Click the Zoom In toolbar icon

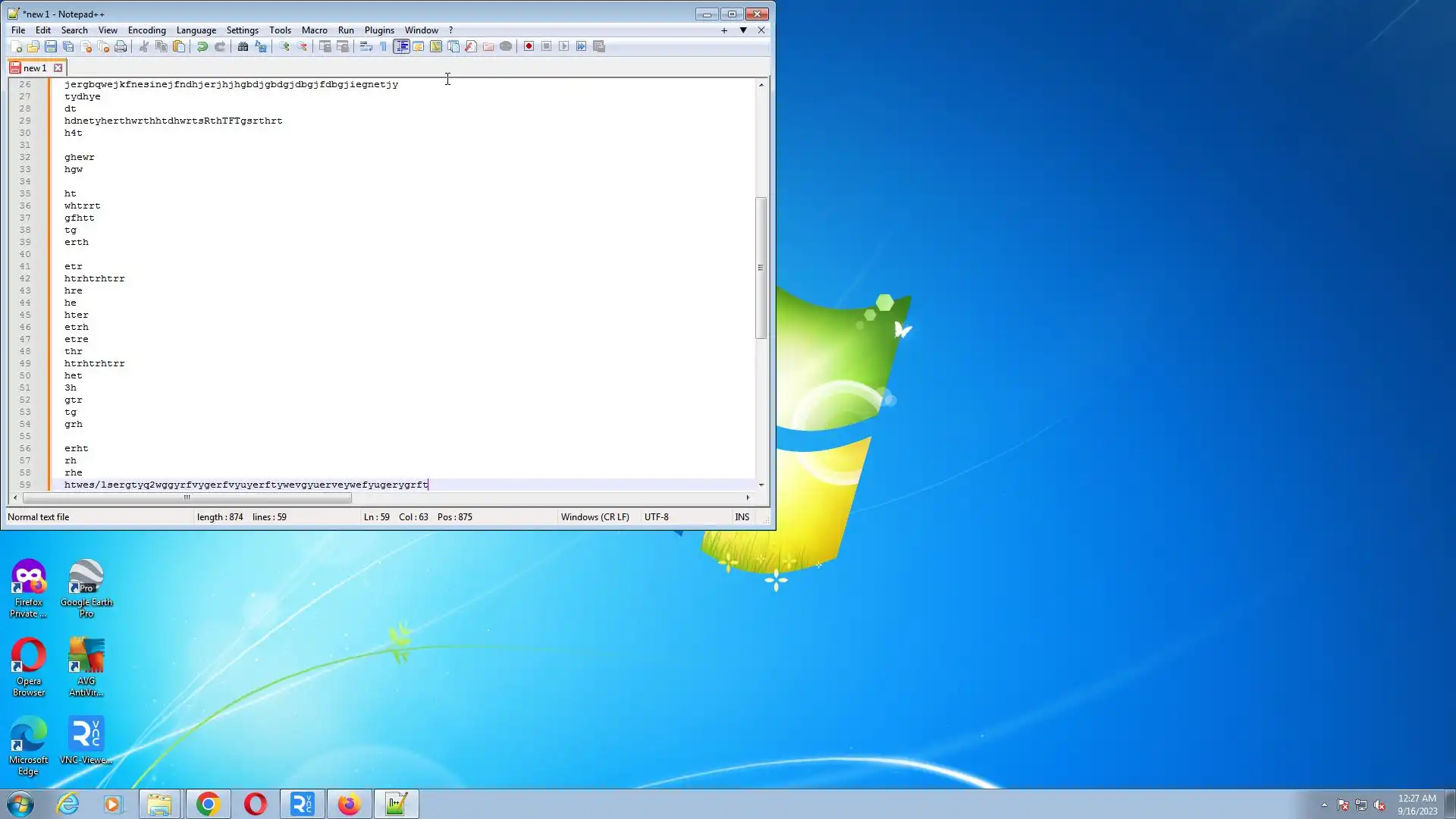tap(284, 46)
